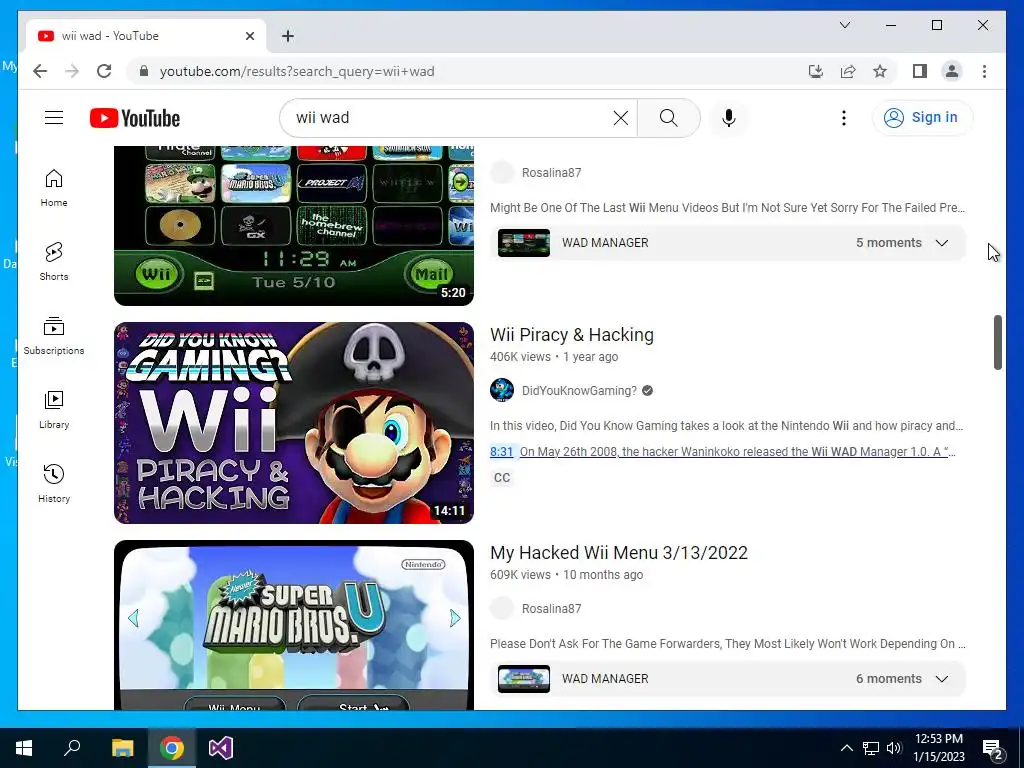1024x768 pixels.
Task: Open My Hacked Wii Menu 3/13/2022 title
Action: (618, 553)
